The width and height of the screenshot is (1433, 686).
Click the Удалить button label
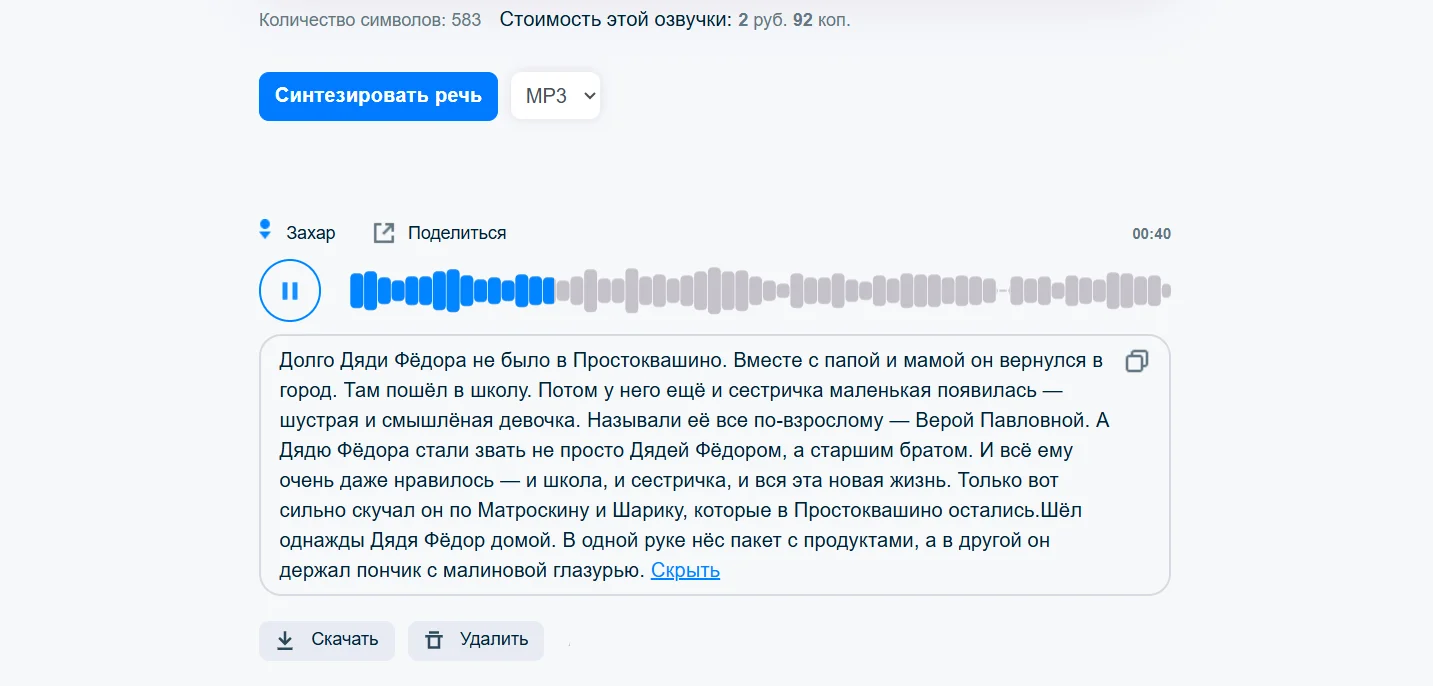tap(493, 640)
